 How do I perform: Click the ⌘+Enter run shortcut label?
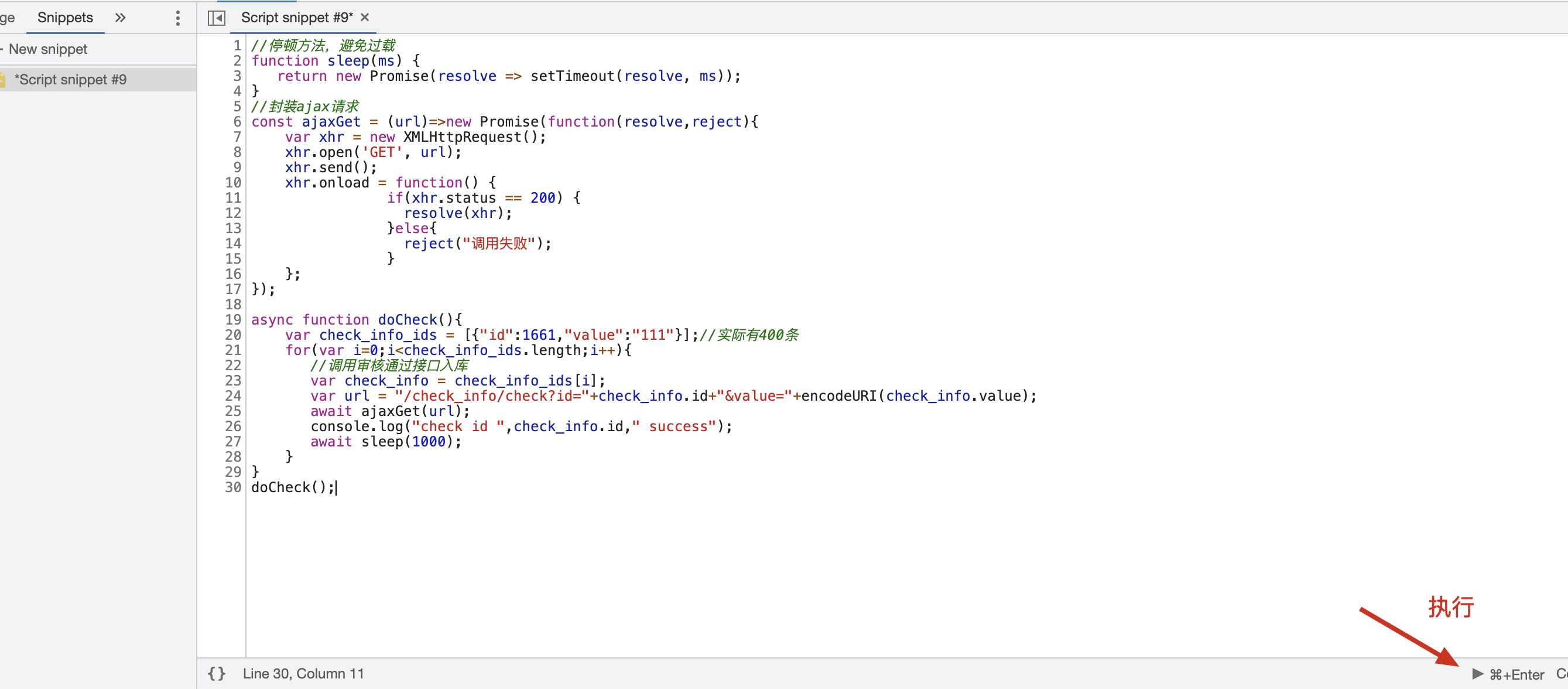pyautogui.click(x=1516, y=674)
